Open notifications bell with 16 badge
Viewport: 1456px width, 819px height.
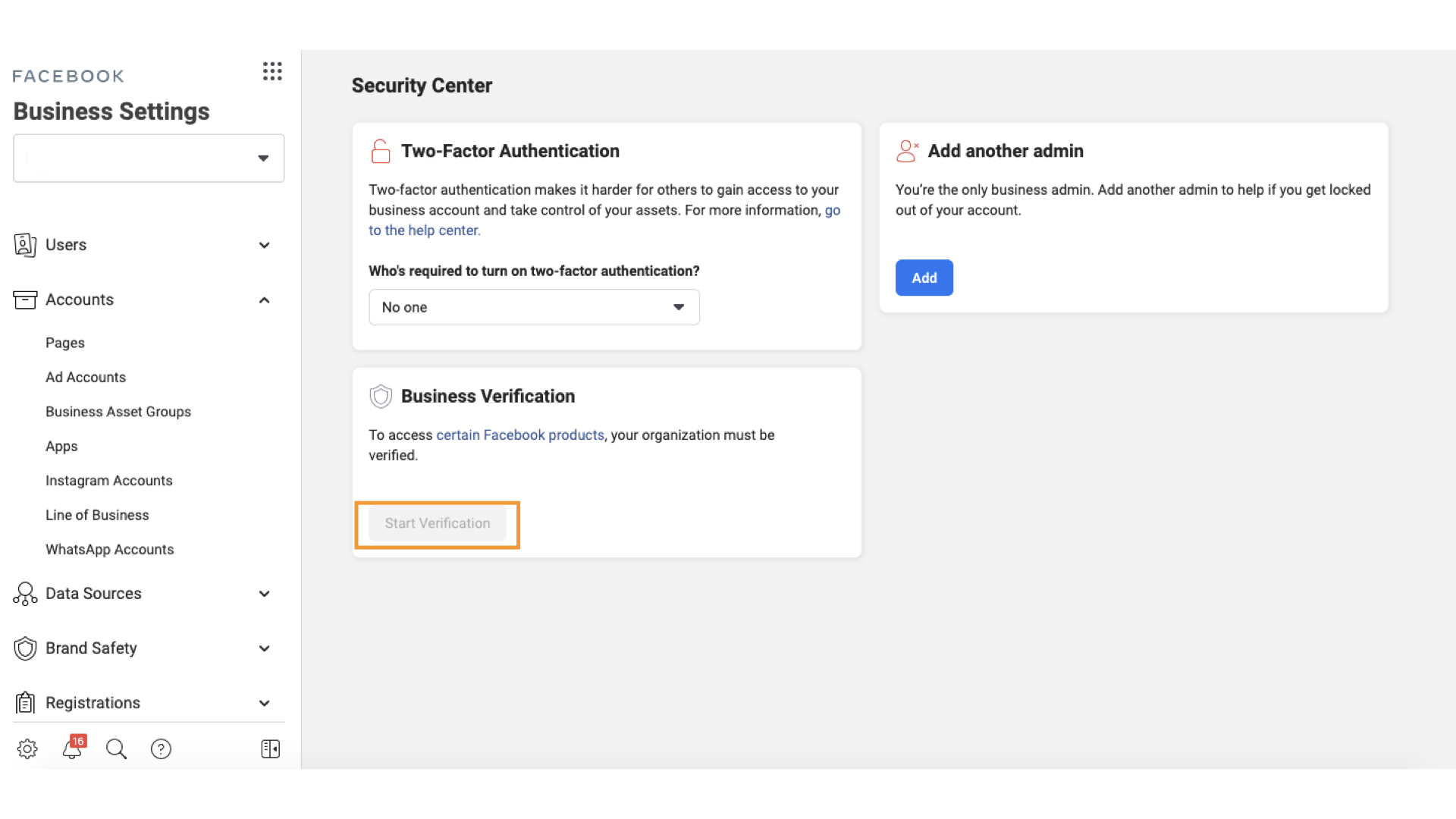click(x=73, y=748)
